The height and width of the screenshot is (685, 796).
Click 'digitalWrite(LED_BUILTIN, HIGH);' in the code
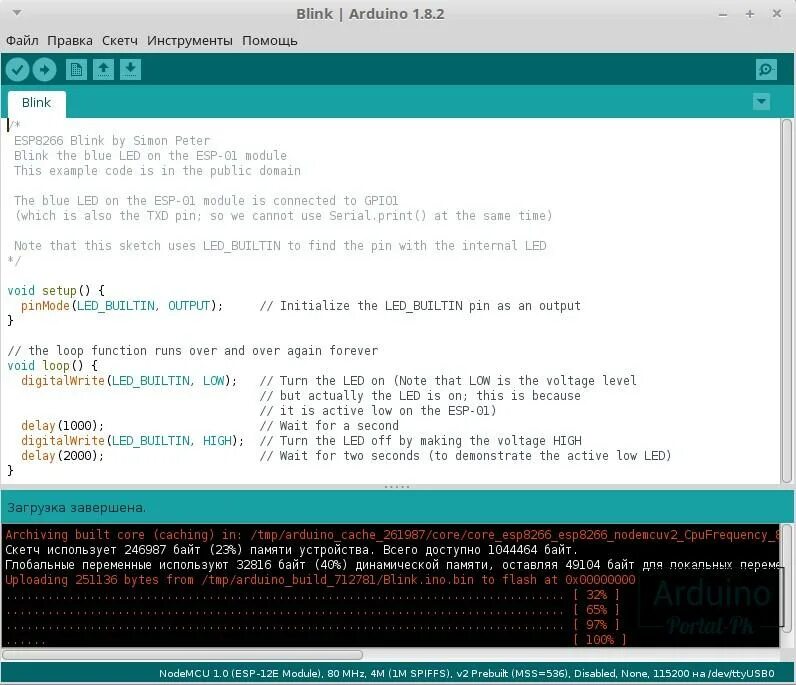tap(132, 441)
